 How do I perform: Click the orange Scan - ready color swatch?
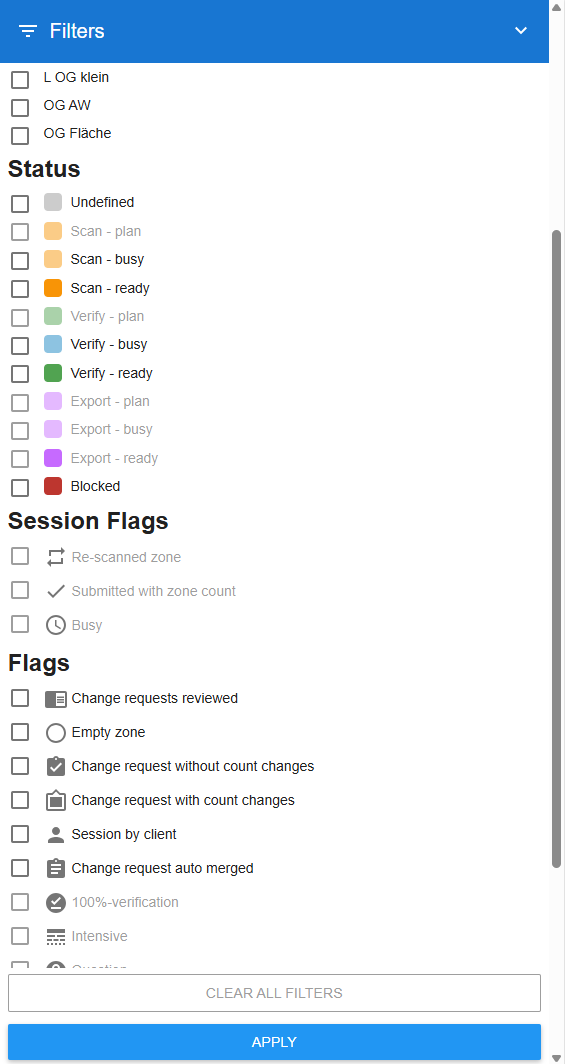point(53,288)
